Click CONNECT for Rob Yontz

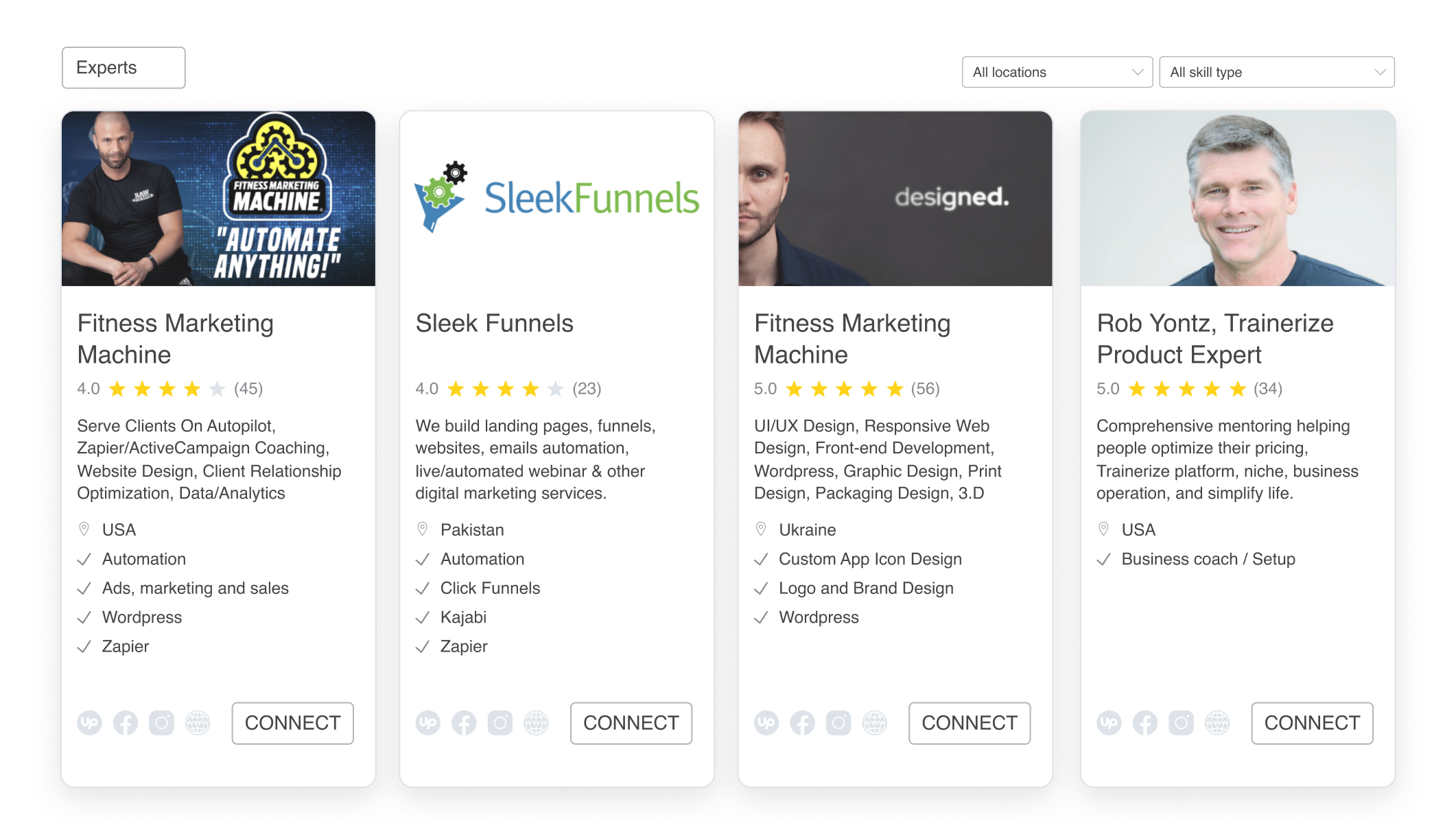click(x=1311, y=723)
